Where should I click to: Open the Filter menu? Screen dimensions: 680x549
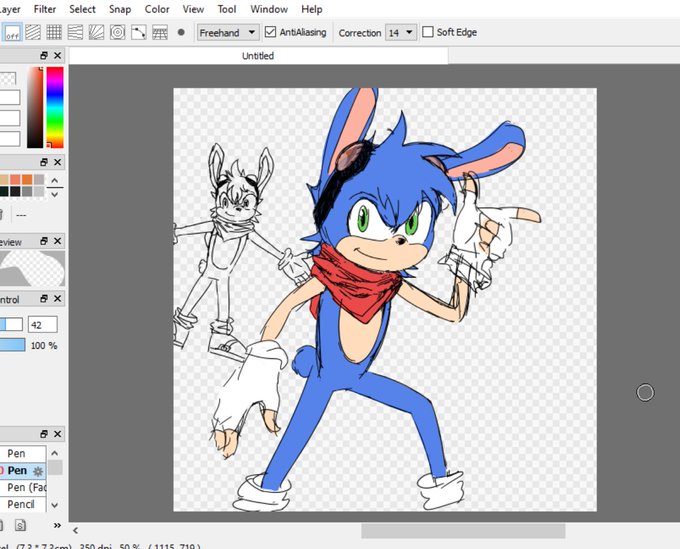(45, 9)
